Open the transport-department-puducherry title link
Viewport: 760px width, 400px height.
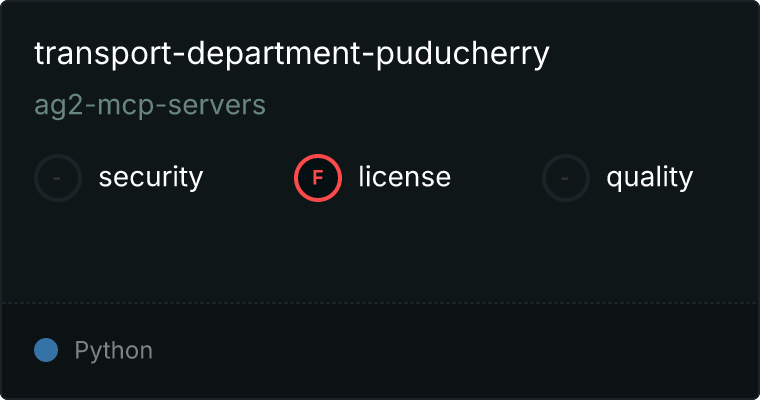(x=292, y=53)
